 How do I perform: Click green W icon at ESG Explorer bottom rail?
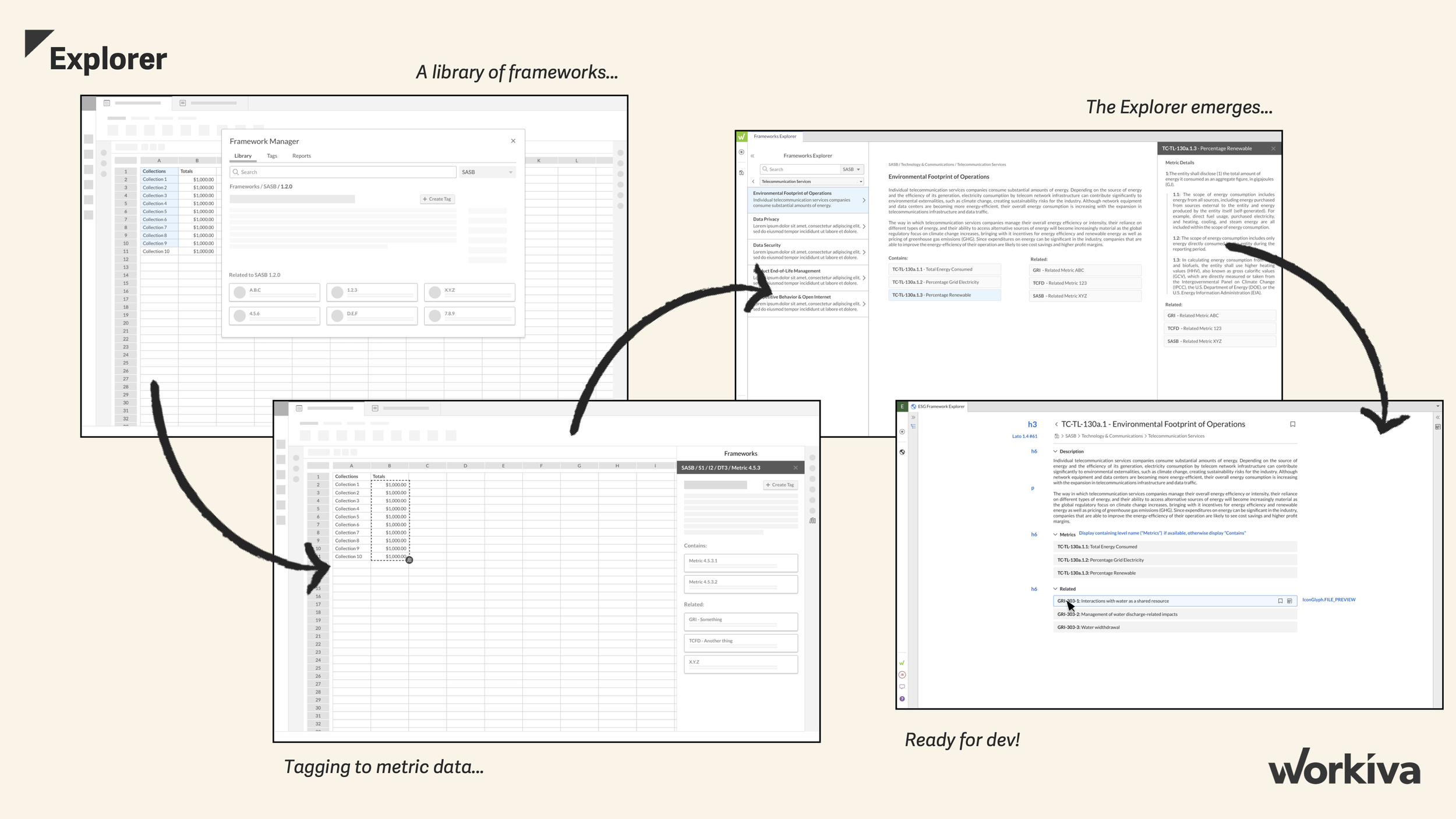902,663
